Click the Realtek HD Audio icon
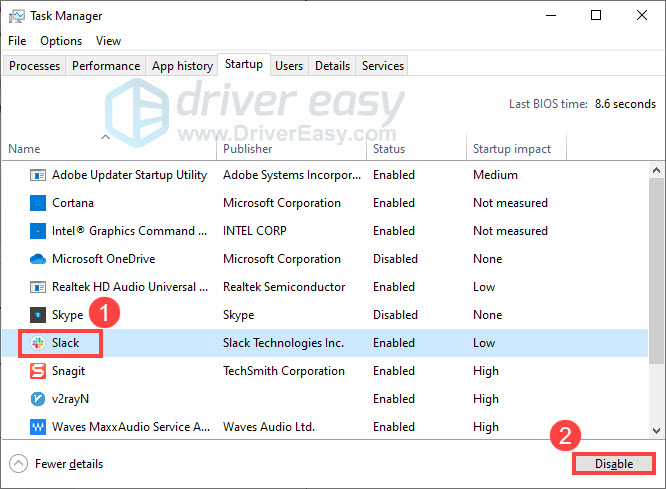The image size is (666, 489). [x=38, y=287]
